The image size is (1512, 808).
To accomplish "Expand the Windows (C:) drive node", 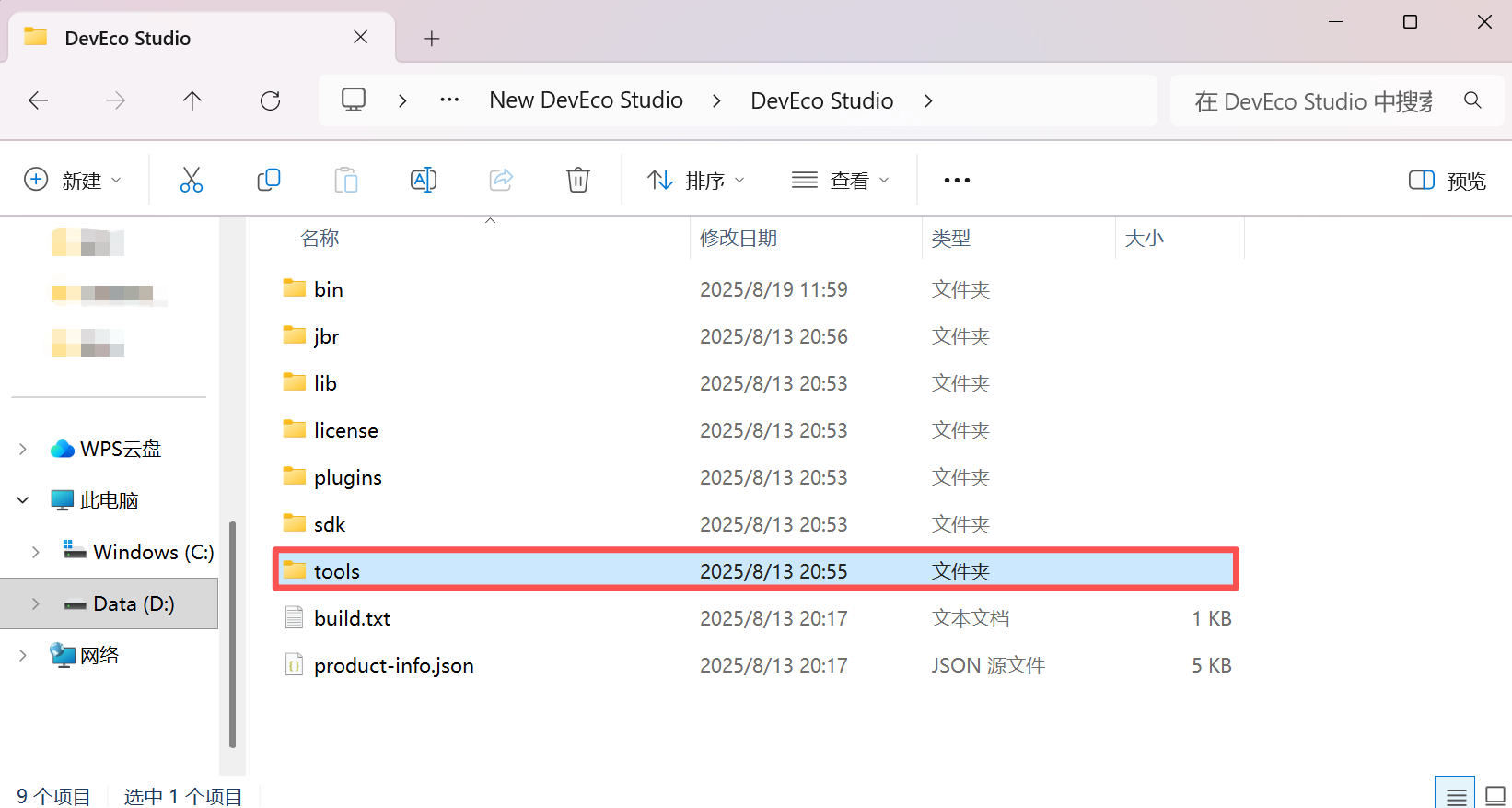I will pyautogui.click(x=36, y=552).
